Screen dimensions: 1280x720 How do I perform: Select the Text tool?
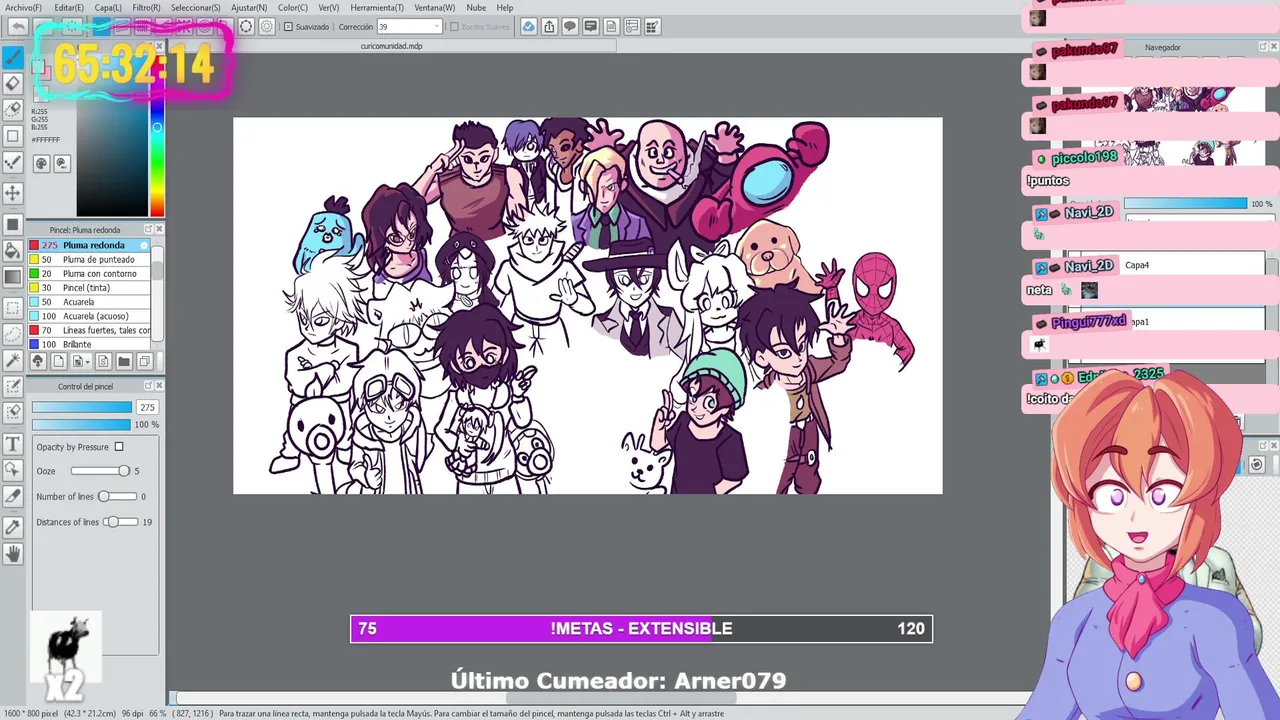click(x=13, y=444)
